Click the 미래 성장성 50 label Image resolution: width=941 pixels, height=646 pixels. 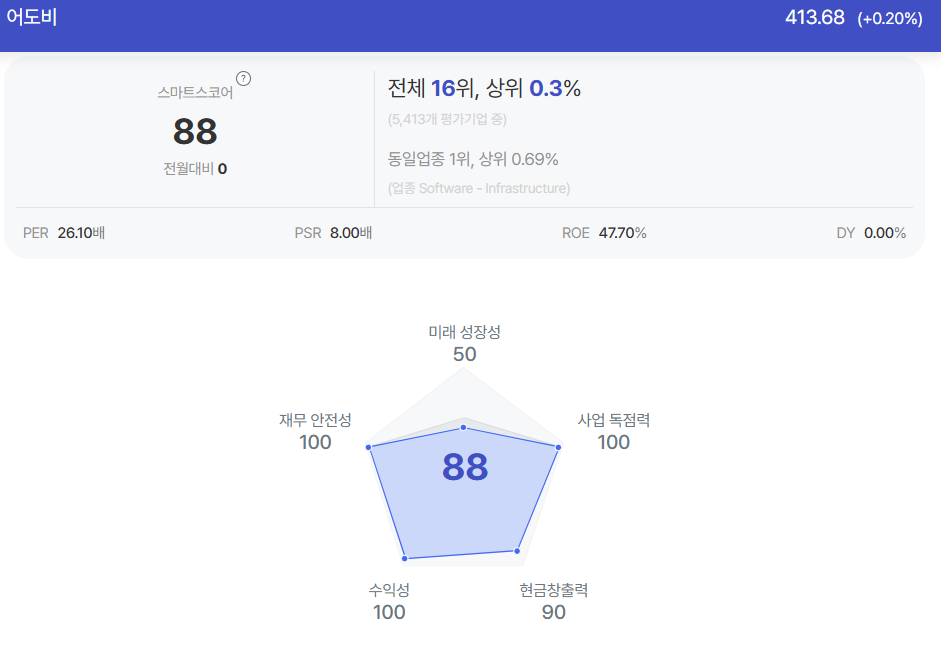464,343
